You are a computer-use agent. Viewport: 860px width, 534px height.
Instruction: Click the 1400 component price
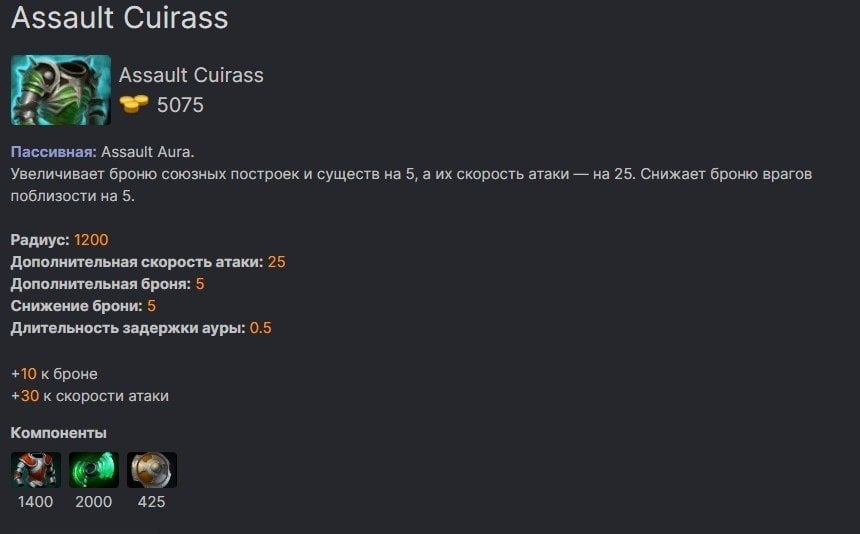[x=35, y=502]
